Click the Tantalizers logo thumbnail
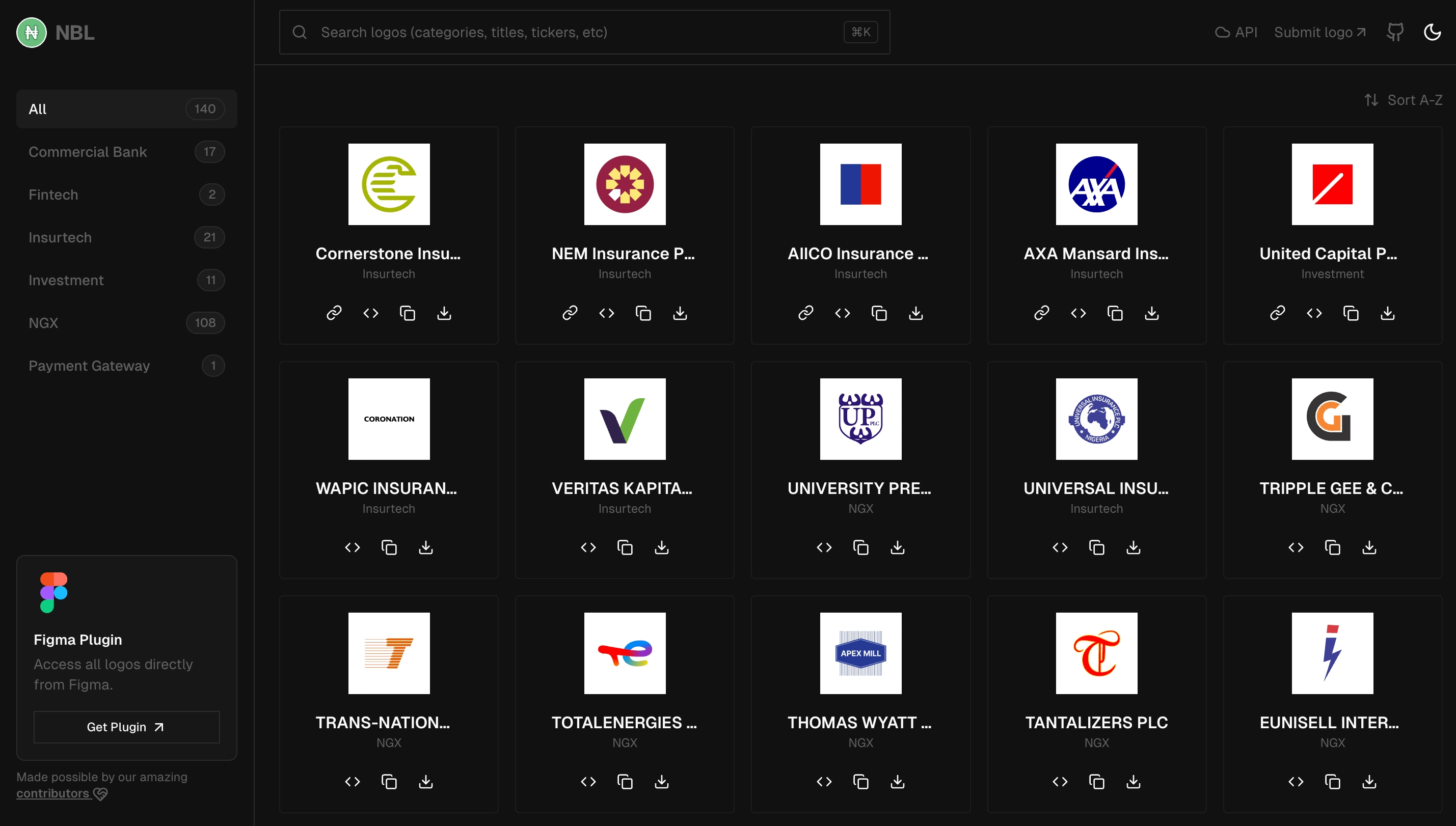The height and width of the screenshot is (826, 1456). (x=1096, y=653)
